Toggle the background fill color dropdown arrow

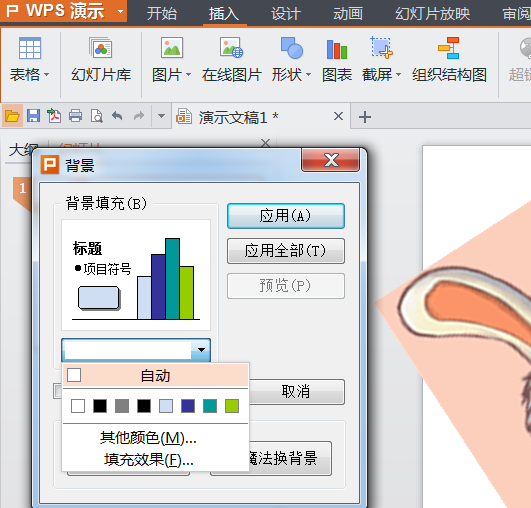pyautogui.click(x=201, y=350)
